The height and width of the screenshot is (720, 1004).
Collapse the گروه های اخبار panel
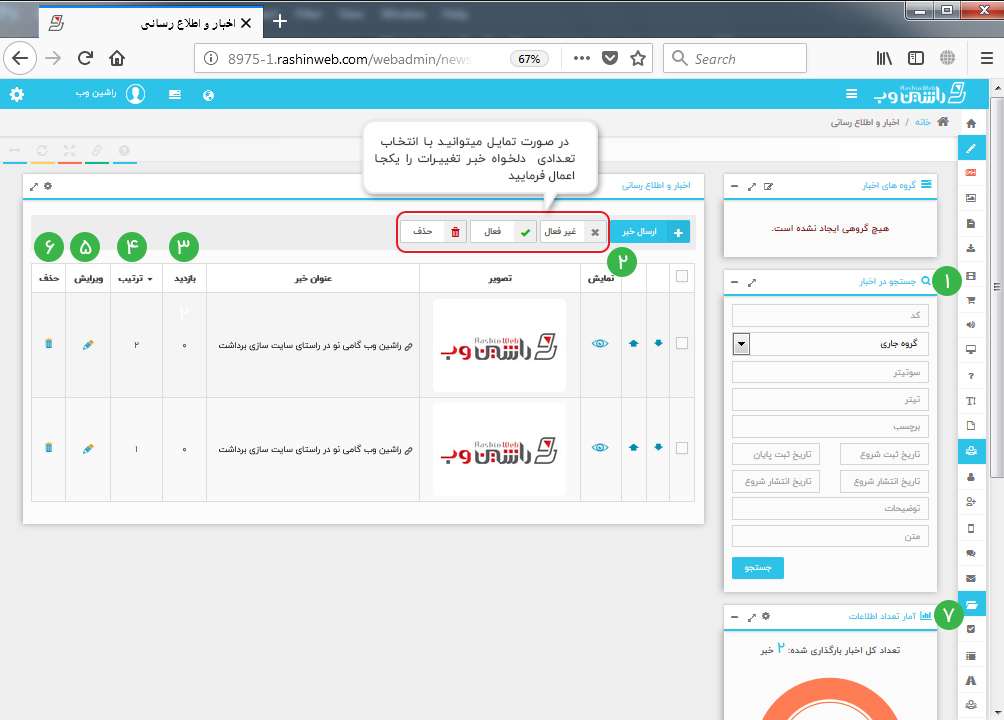click(x=734, y=186)
